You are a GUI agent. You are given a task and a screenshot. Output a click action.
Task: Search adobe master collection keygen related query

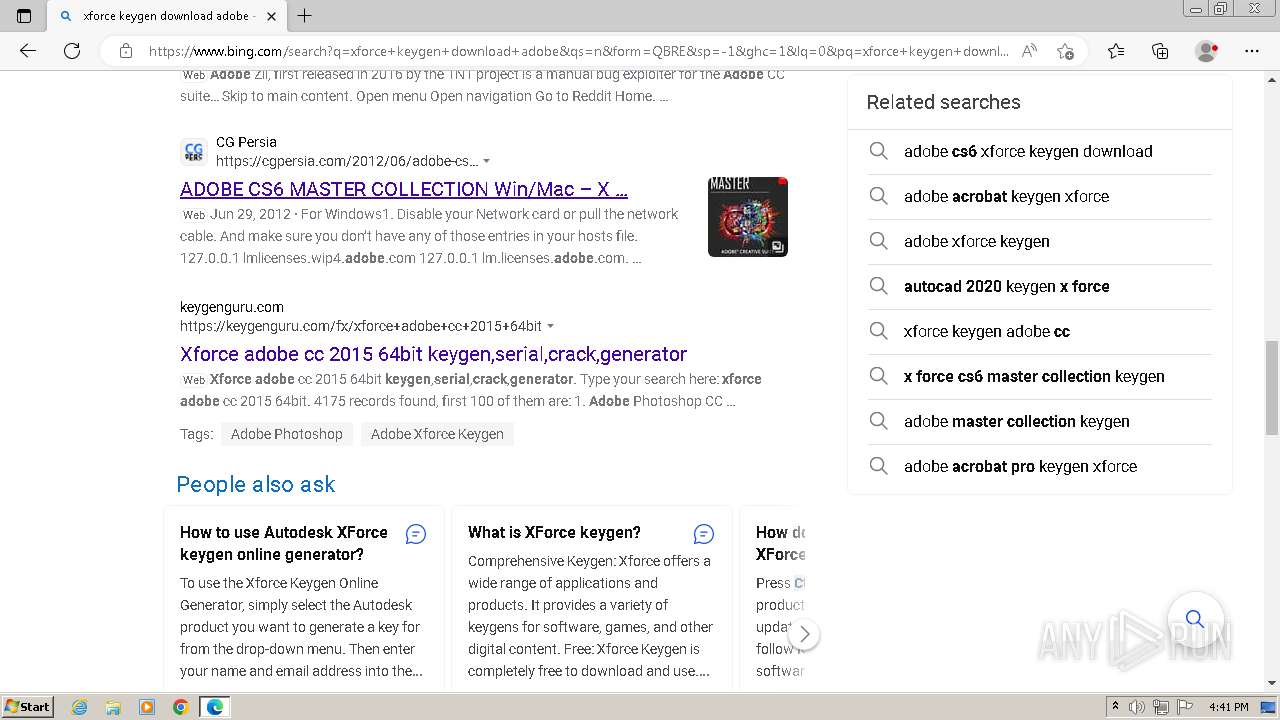click(x=1017, y=421)
